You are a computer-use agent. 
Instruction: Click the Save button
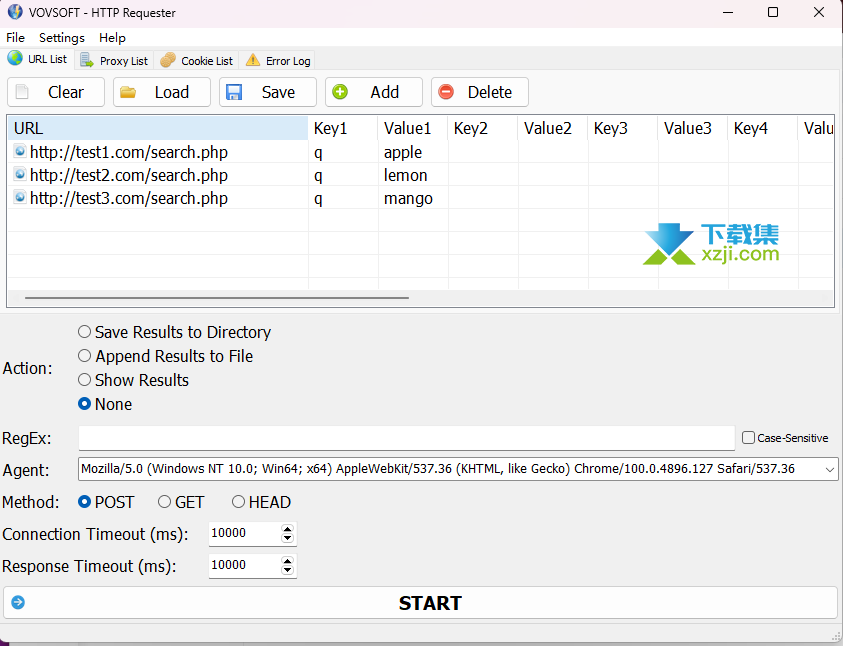[268, 92]
